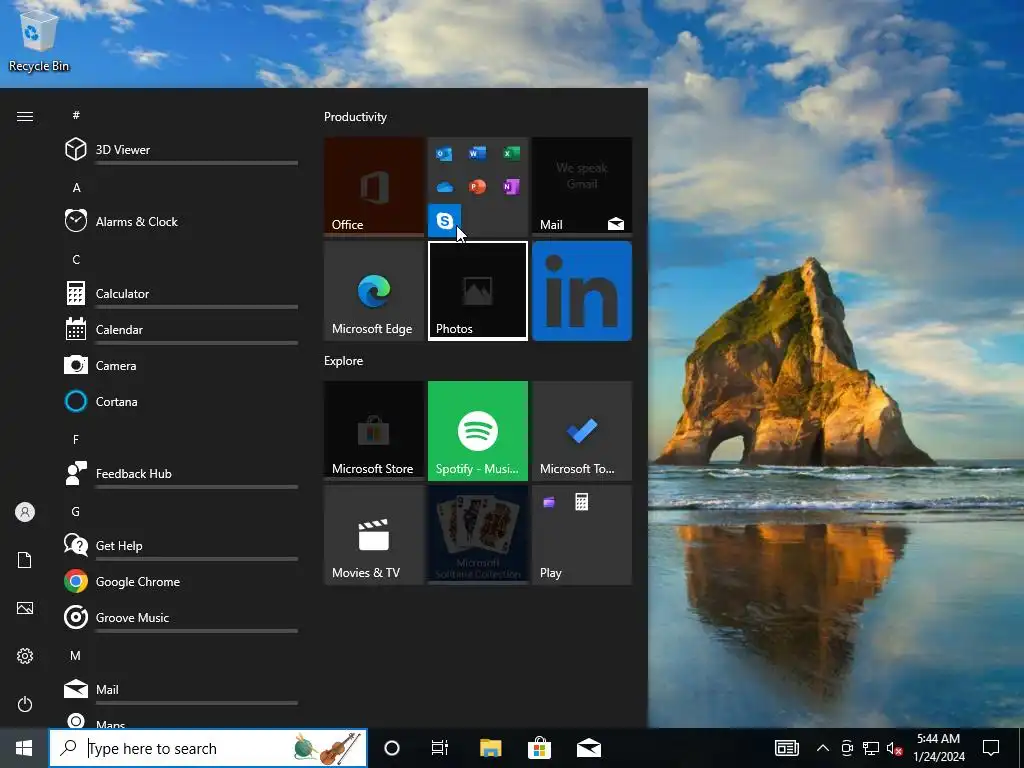The image size is (1024, 768).
Task: Click the letter M section header
Action: click(76, 655)
